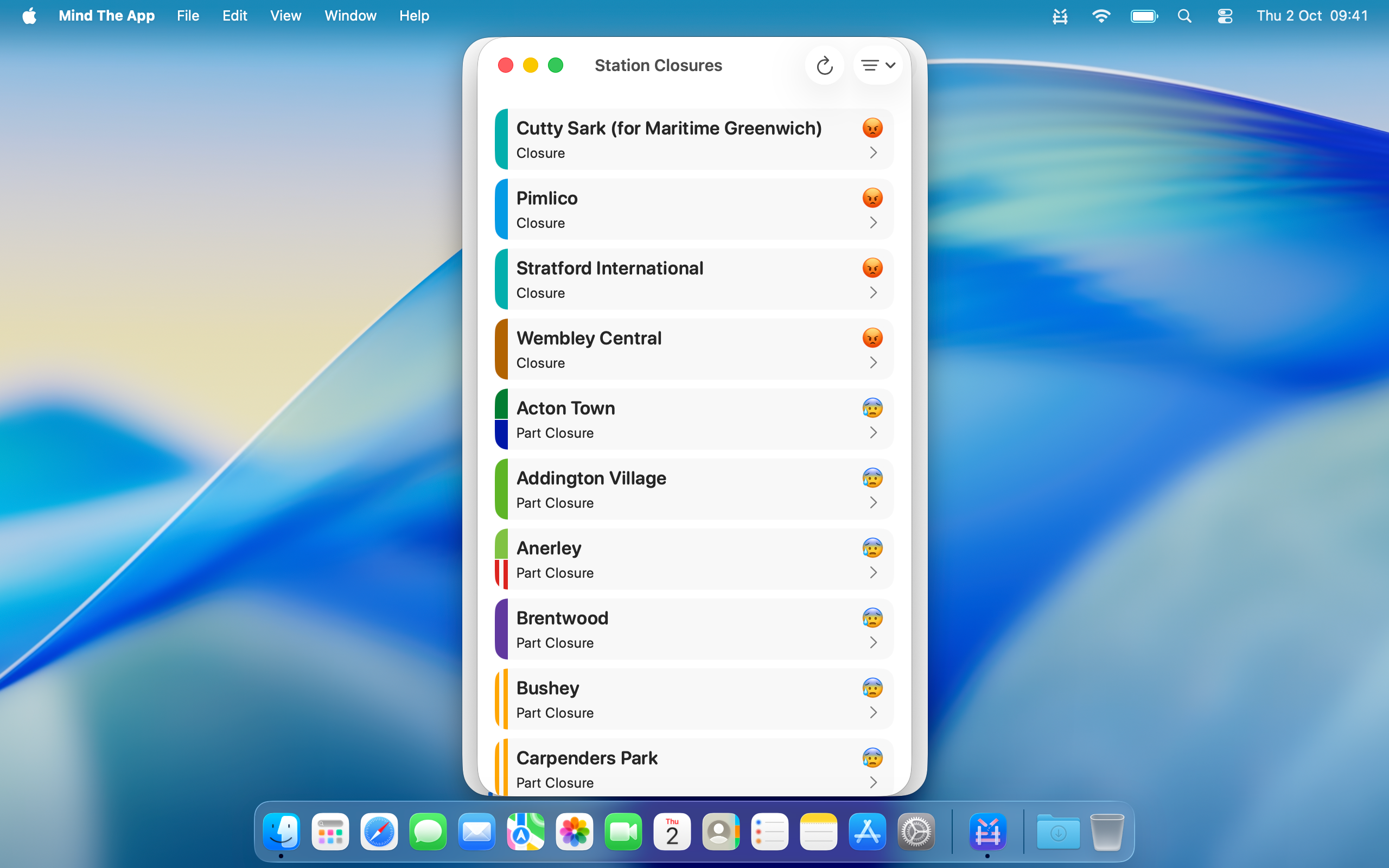This screenshot has width=1389, height=868.
Task: Click Bushey row chevron
Action: click(873, 713)
